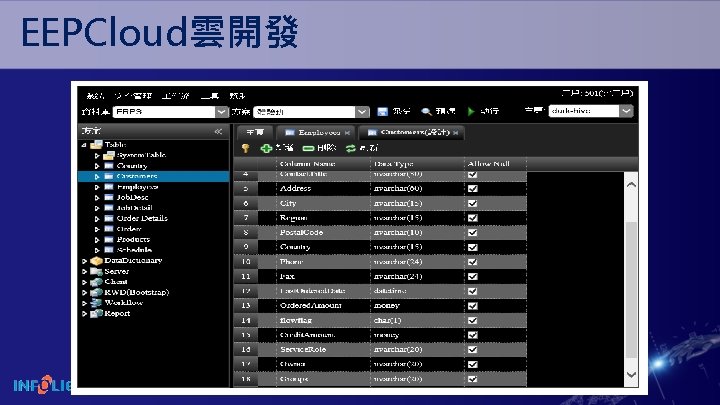This screenshot has height=405, width=720.
Task: Expand the Orders tree node arrow
Action: 97,229
